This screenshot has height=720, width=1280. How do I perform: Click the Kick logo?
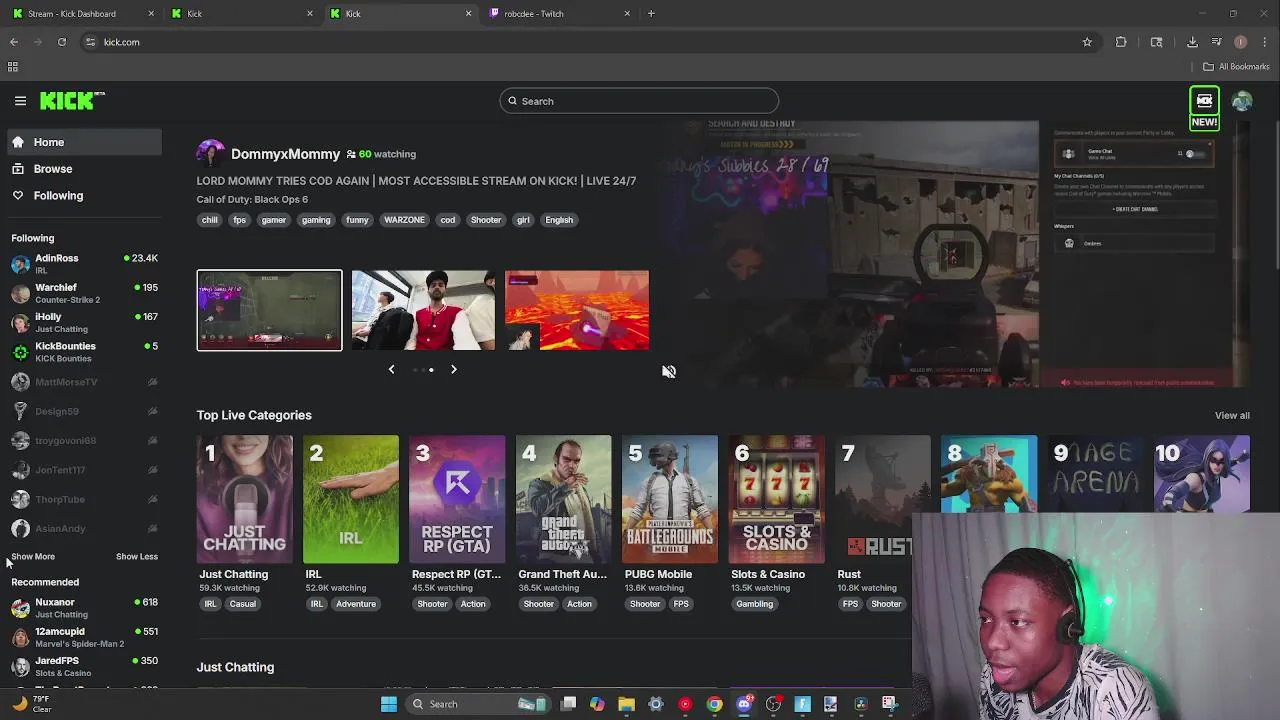coord(72,100)
